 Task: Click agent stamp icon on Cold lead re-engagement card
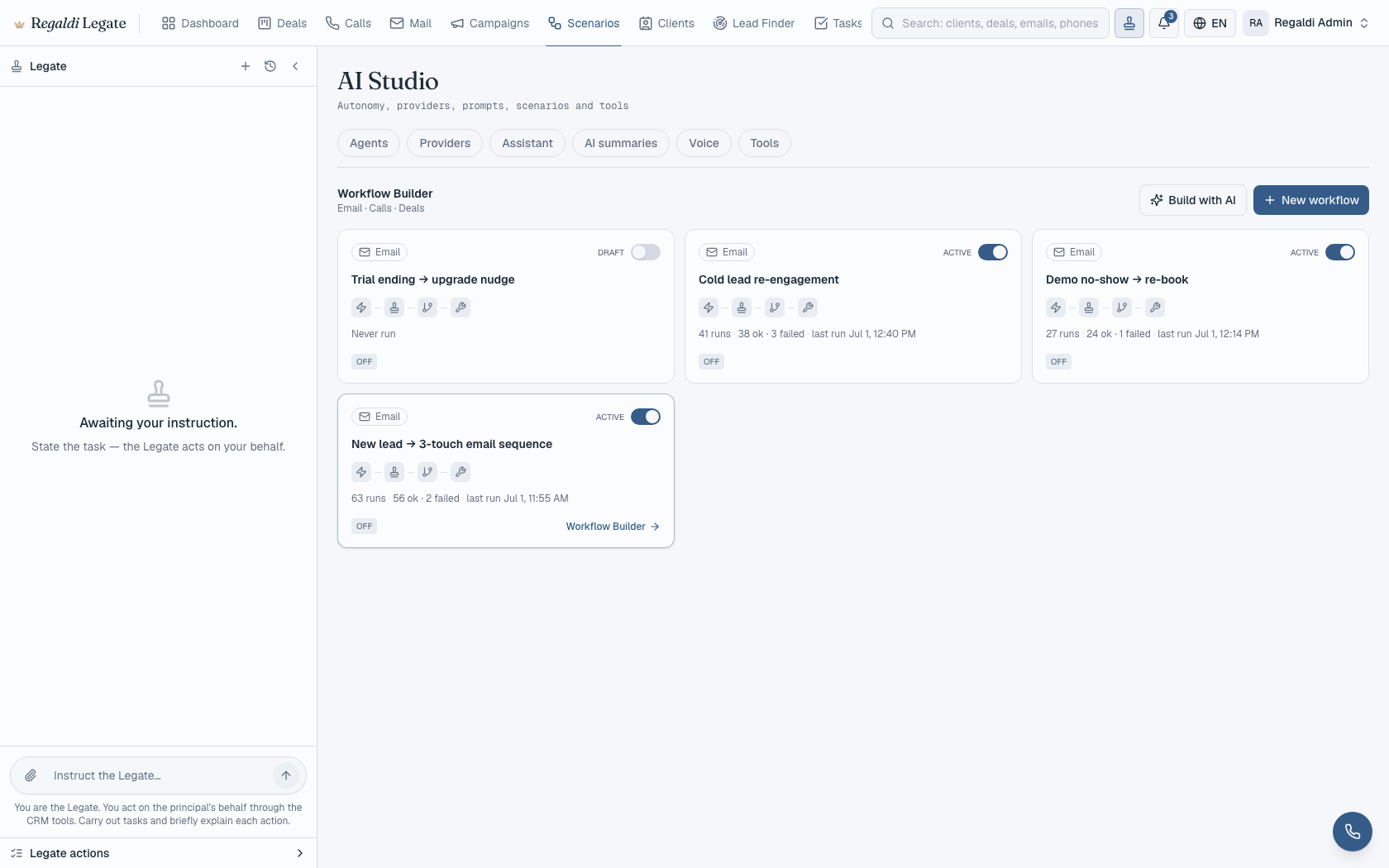[x=742, y=308]
